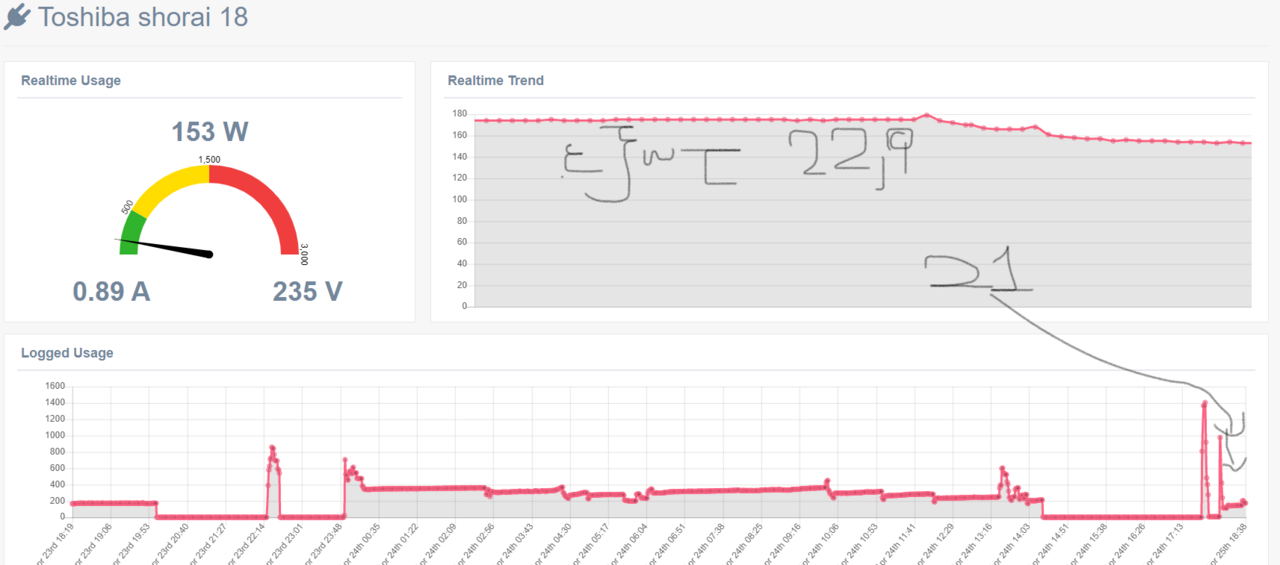Viewport: 1280px width, 565px height.
Task: Select the 0.89 A current reading
Action: click(x=111, y=291)
